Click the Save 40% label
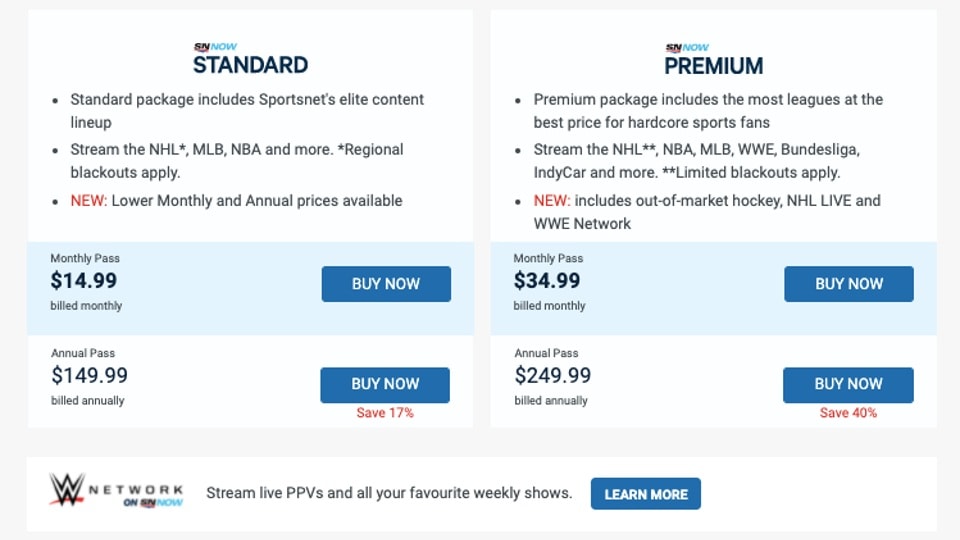 (848, 413)
